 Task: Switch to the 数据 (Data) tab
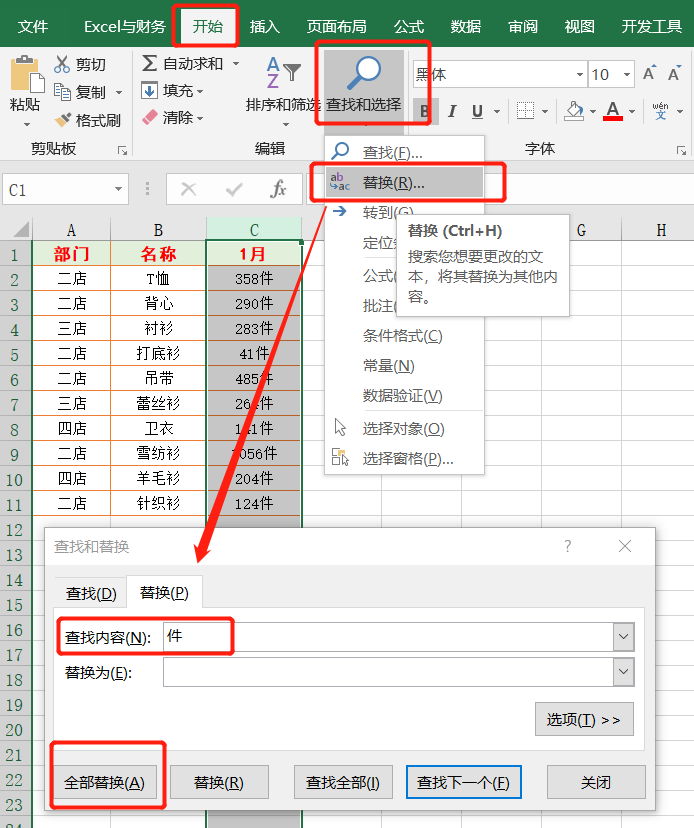pyautogui.click(x=466, y=26)
